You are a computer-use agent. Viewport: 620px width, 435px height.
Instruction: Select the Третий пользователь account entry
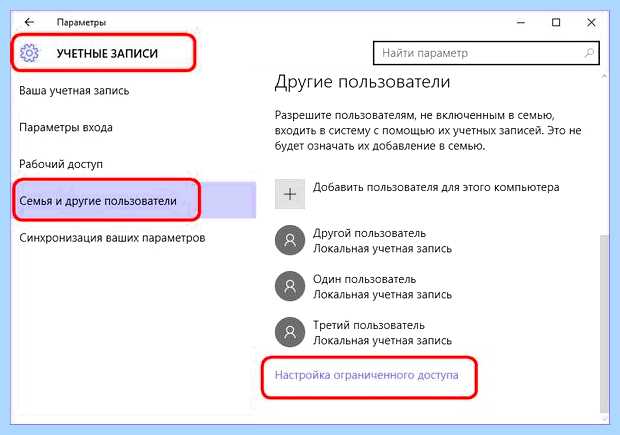pos(363,332)
